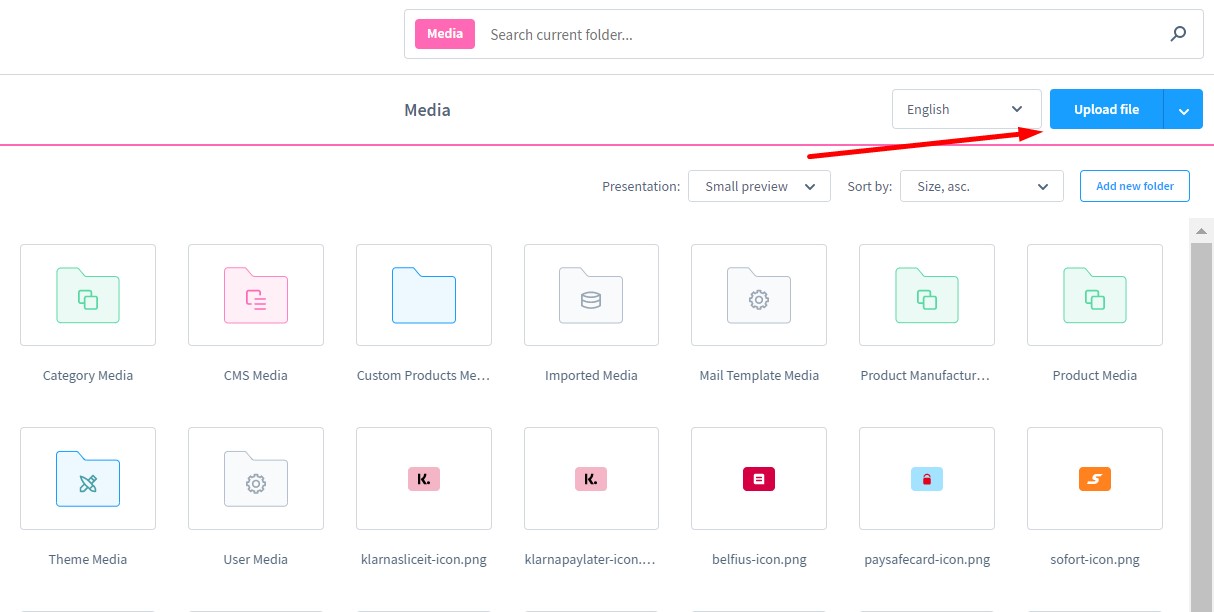This screenshot has height=612, width=1214.
Task: Click the Category Media label
Action: (88, 376)
